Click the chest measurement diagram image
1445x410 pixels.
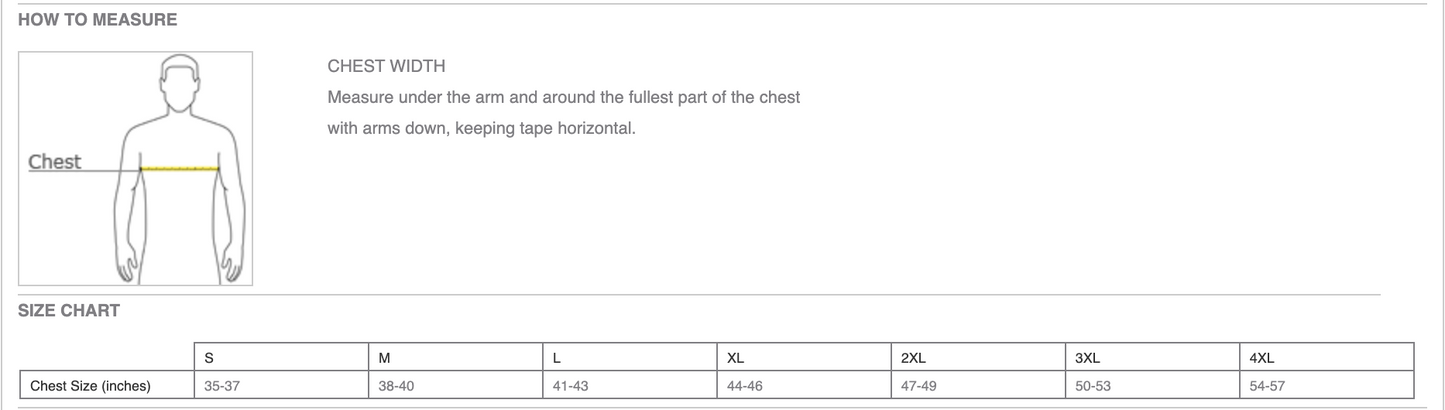point(135,169)
